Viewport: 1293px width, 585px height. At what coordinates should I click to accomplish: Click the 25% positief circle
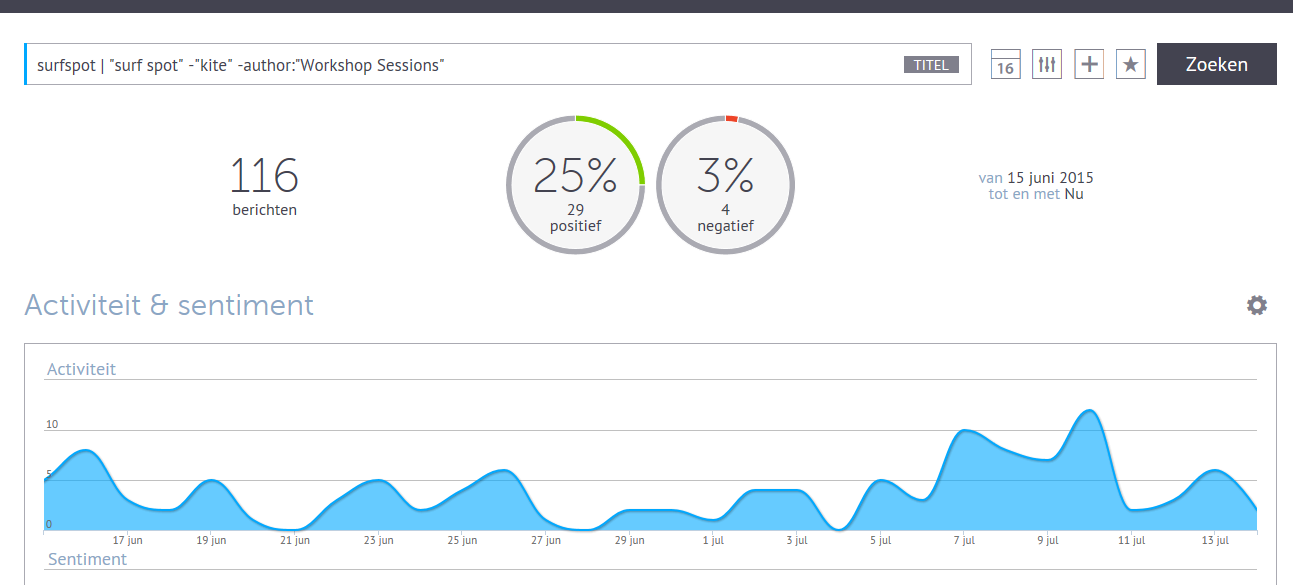click(x=575, y=185)
